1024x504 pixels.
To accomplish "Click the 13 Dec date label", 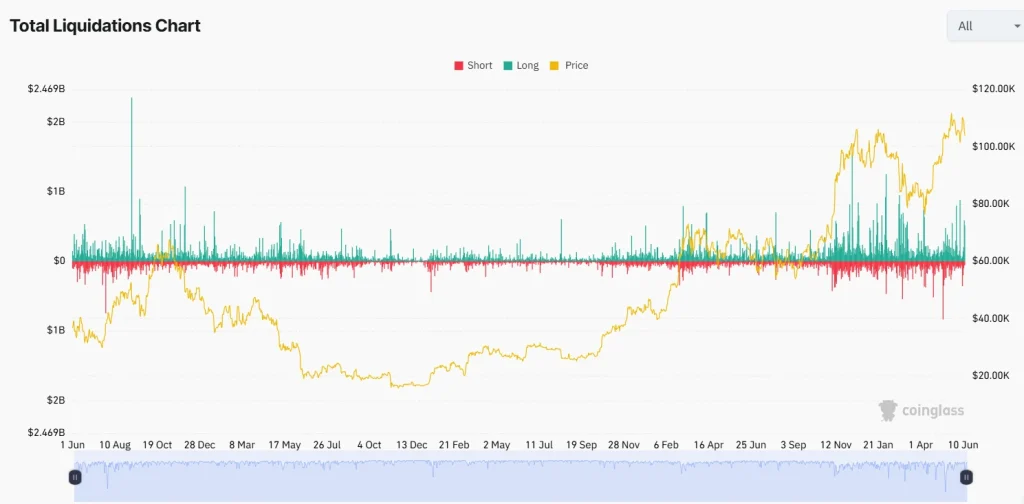I will click(x=411, y=445).
